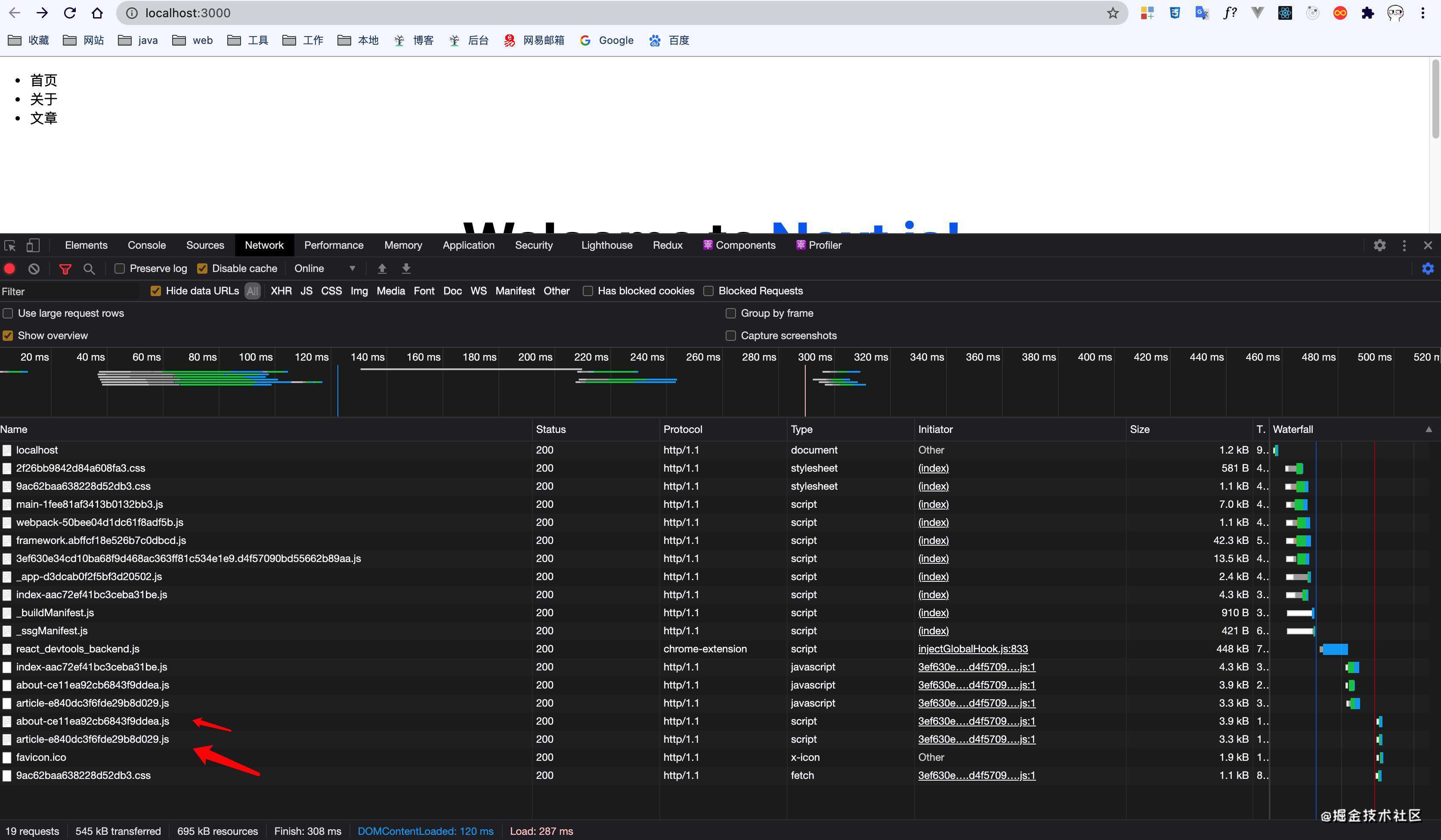Import HAR file upload arrow
Image resolution: width=1441 pixels, height=840 pixels.
(382, 268)
